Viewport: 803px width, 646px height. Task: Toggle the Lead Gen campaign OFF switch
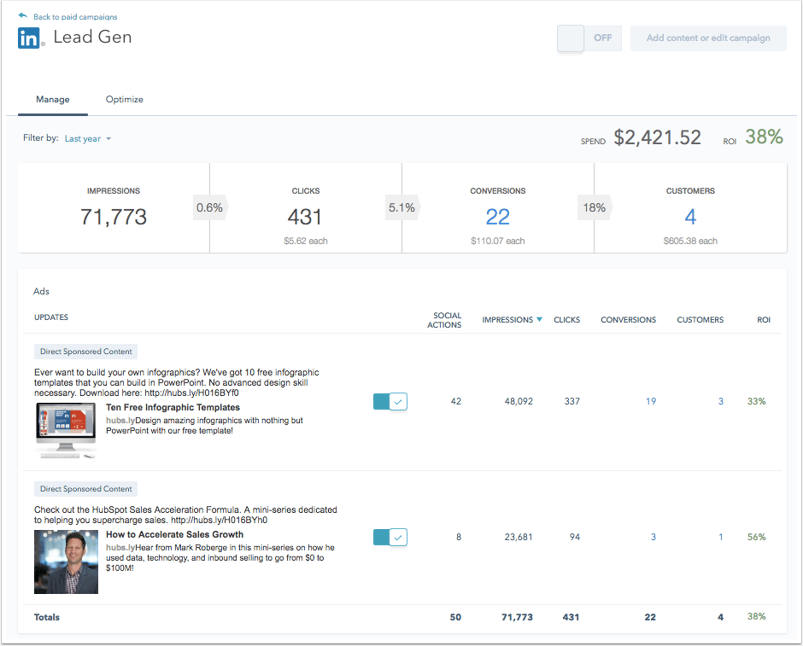point(589,38)
